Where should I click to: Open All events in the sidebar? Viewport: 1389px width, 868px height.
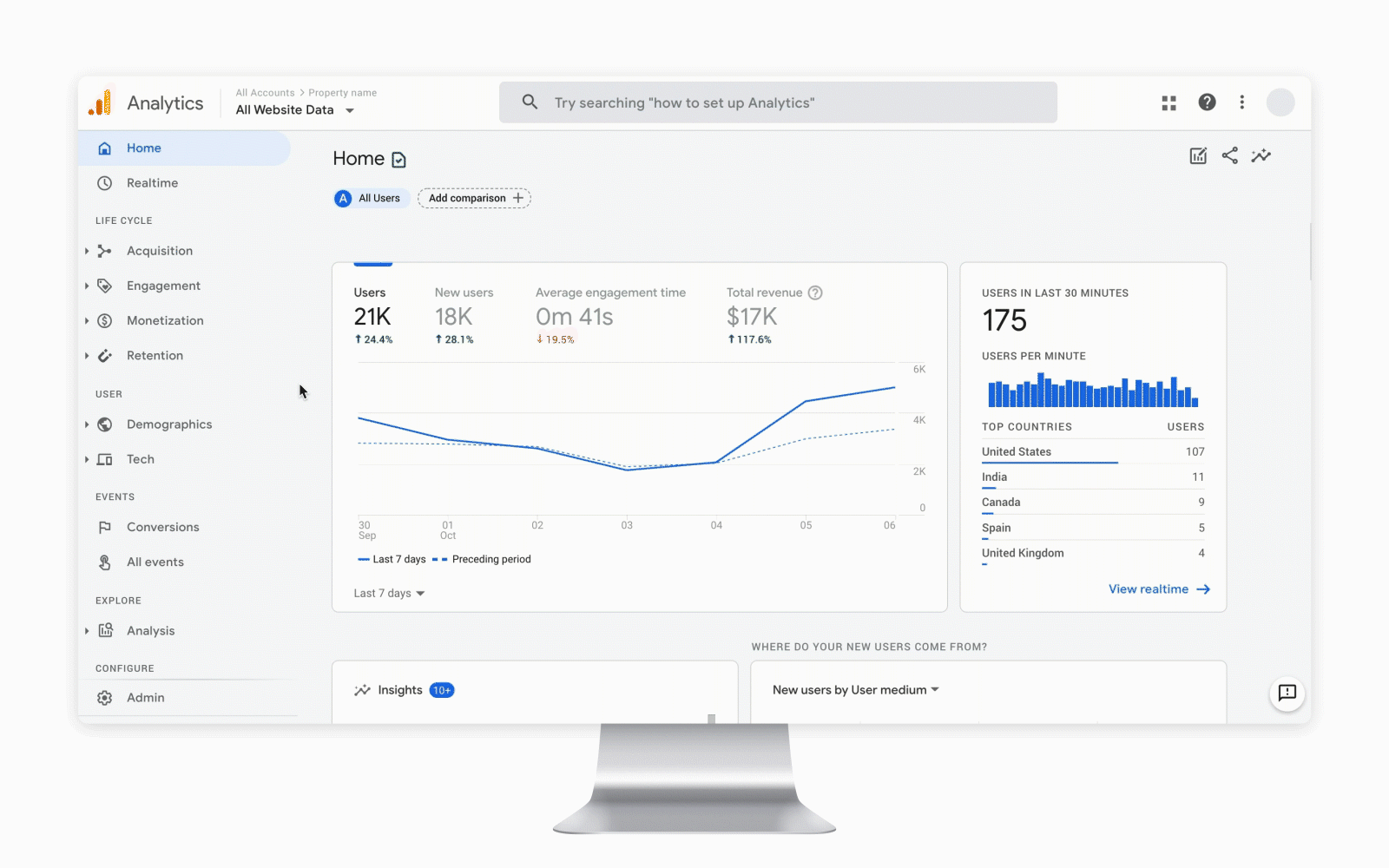point(184,562)
